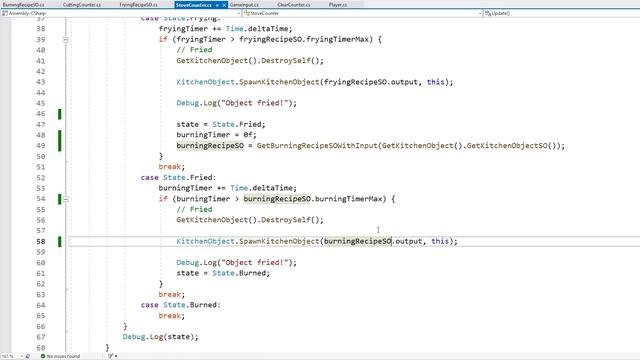Viewport: 640px width, 360px height.
Task: Click line number 49 in the margin
Action: click(40, 146)
